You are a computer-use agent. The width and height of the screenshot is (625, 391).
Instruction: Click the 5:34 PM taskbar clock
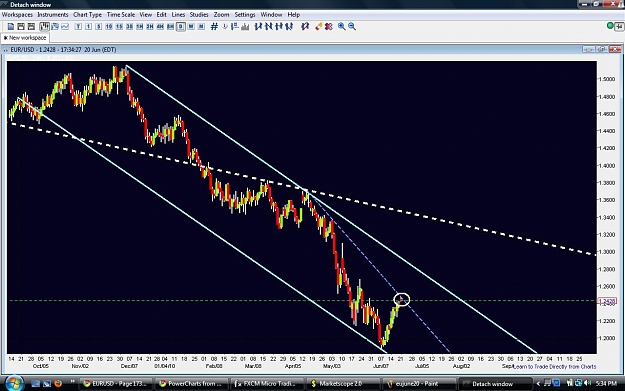click(x=606, y=383)
